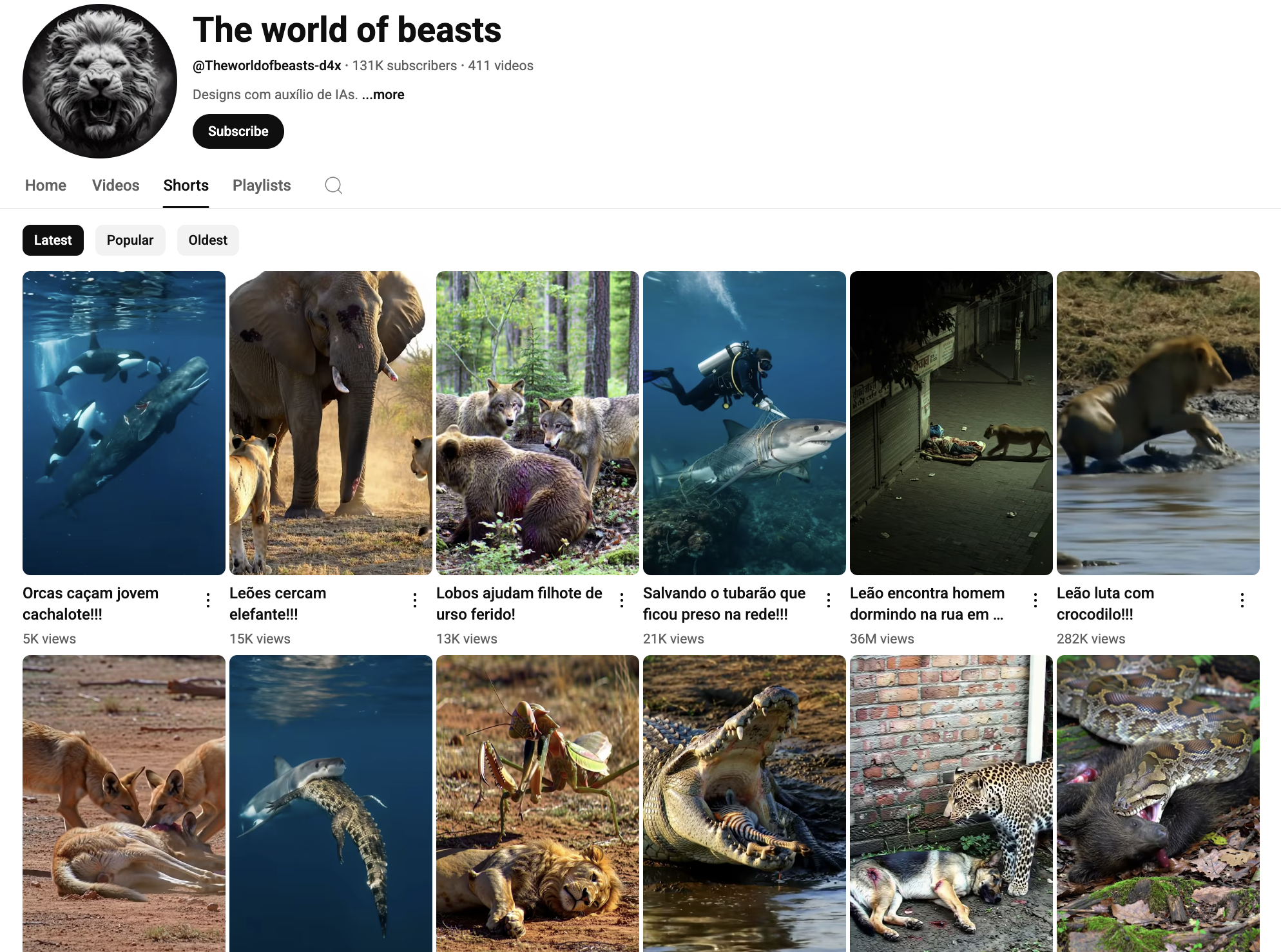Open options menu for Lobos ajudam filhote short
Screen dimensions: 1281x952
click(x=622, y=600)
